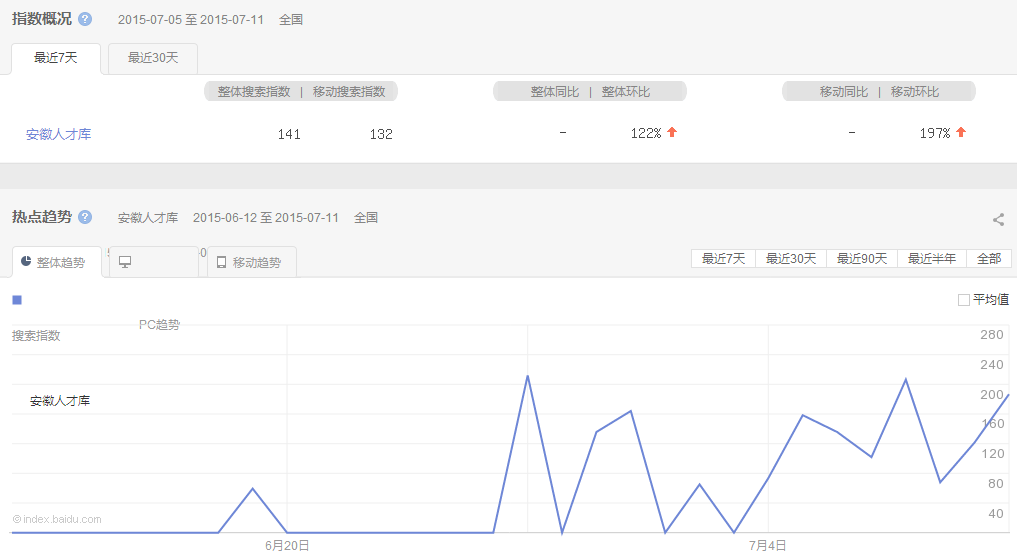
Task: Click help icon next to 热点趋势
Action: [x=85, y=217]
